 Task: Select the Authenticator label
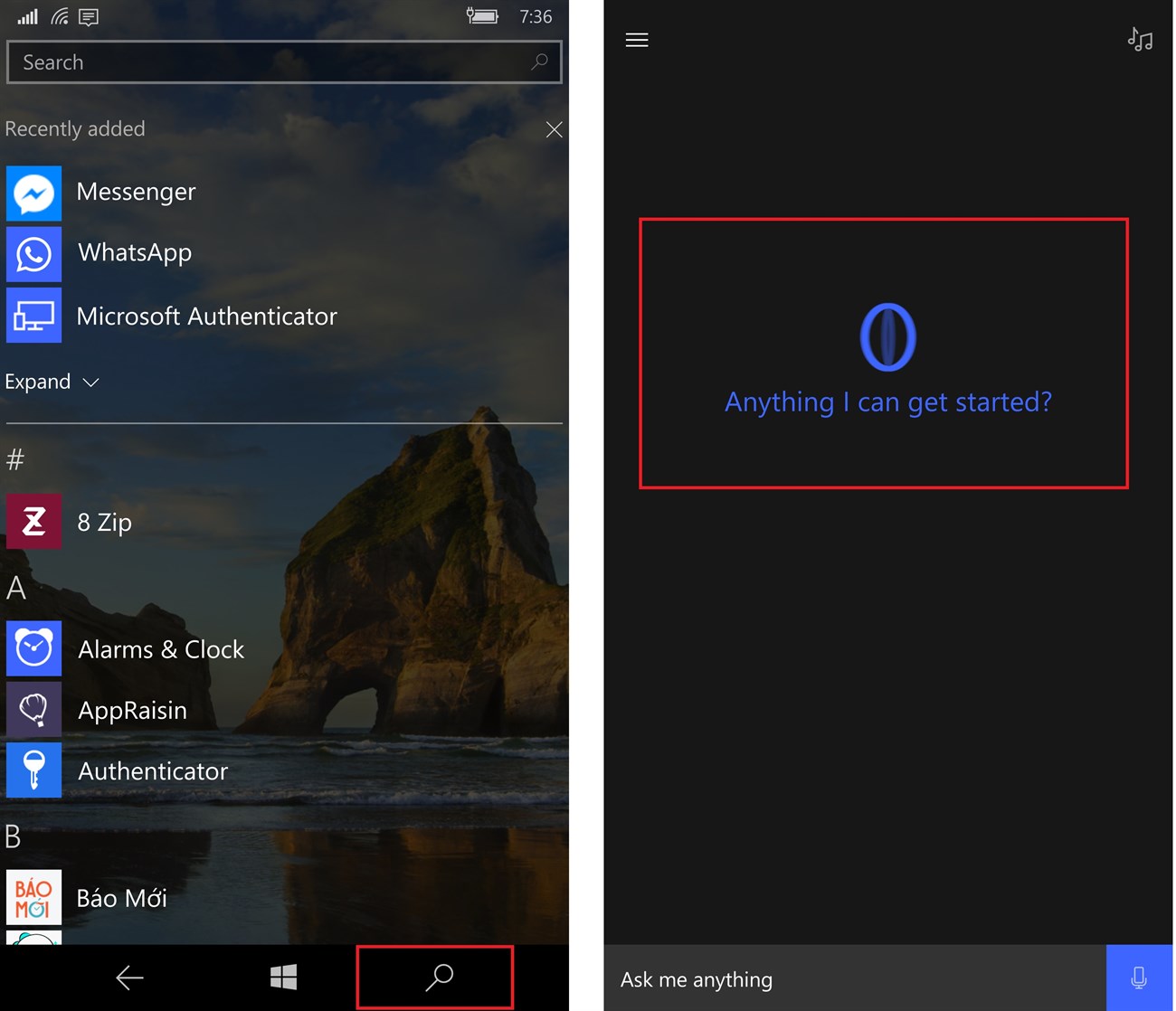[153, 771]
